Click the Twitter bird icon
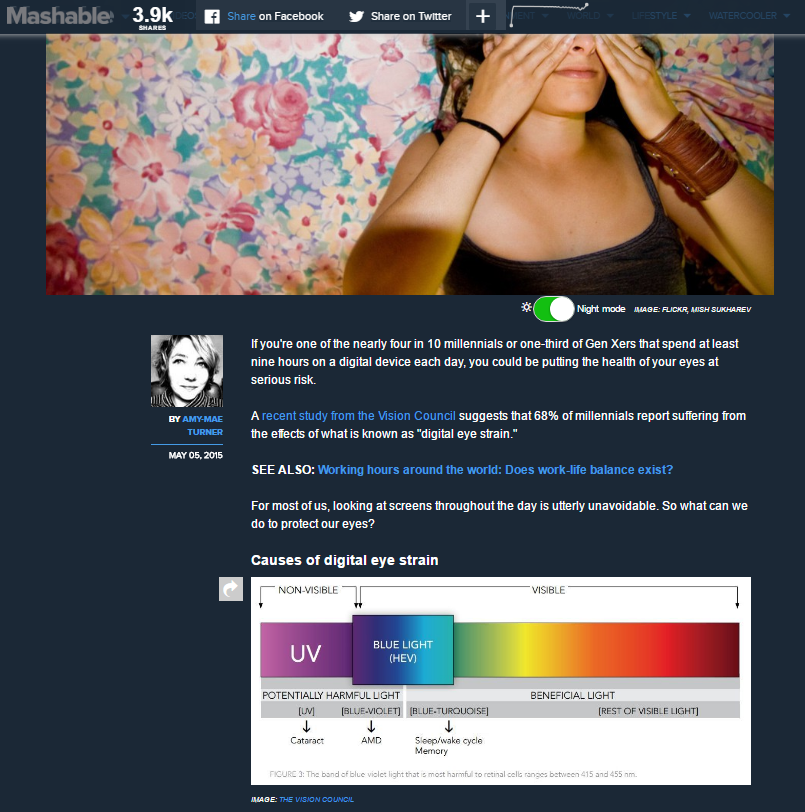The image size is (805, 812). tap(356, 15)
